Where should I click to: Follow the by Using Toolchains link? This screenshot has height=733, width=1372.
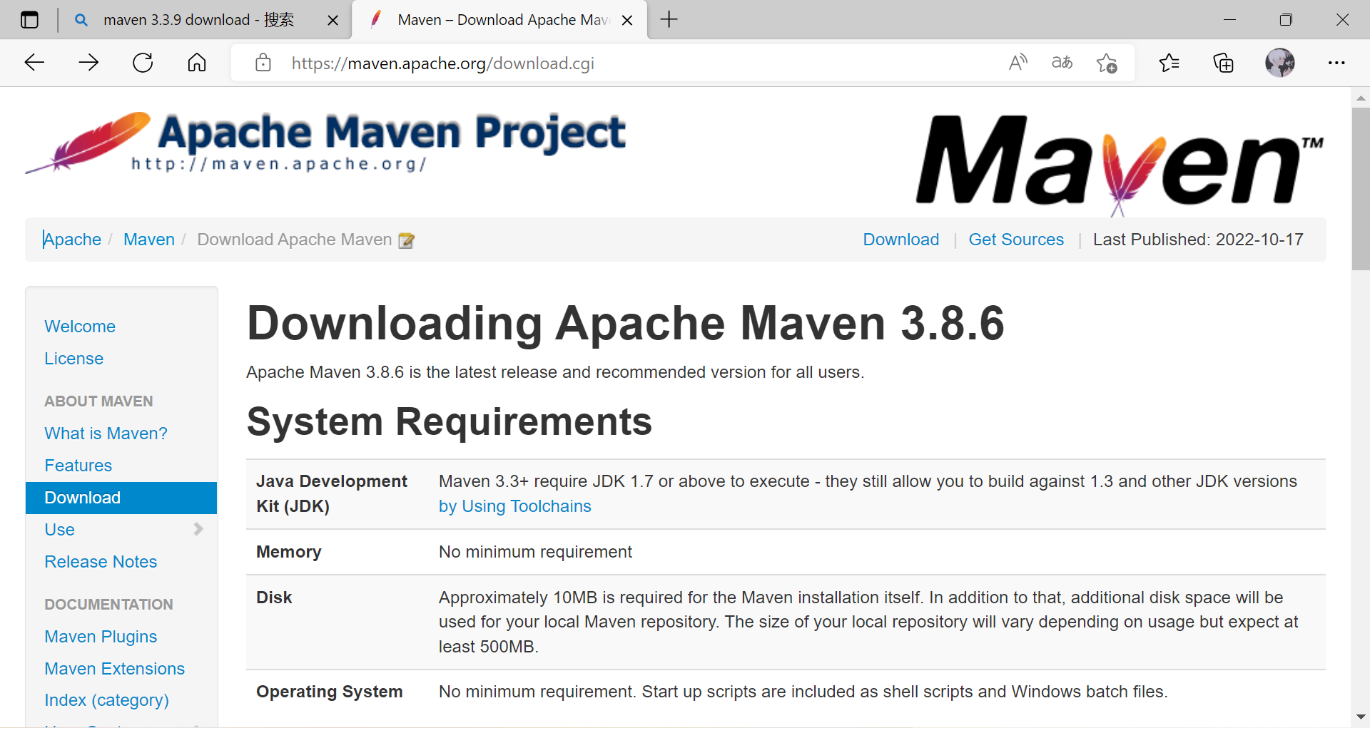click(515, 506)
